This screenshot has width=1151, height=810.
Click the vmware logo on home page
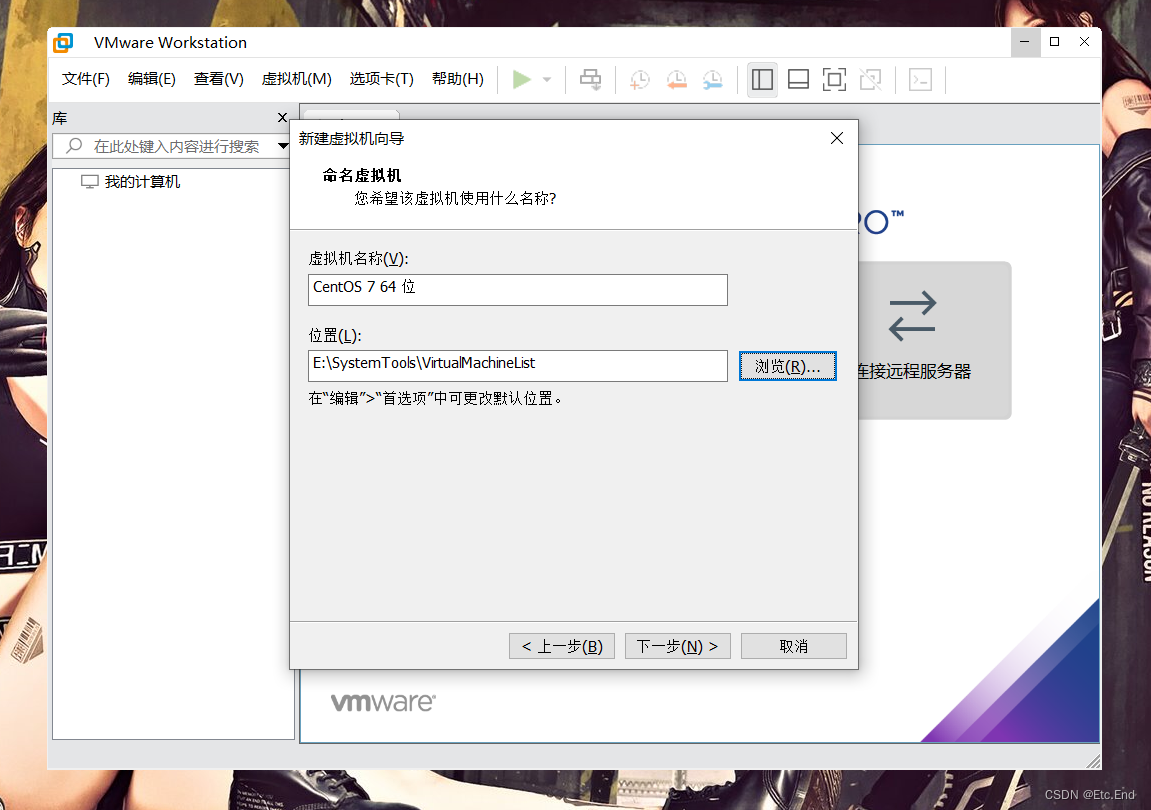382,702
